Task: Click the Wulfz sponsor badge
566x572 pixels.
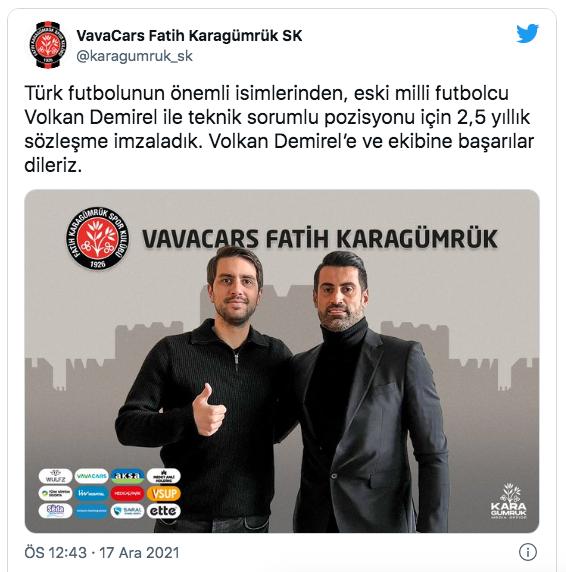Action: coord(55,476)
